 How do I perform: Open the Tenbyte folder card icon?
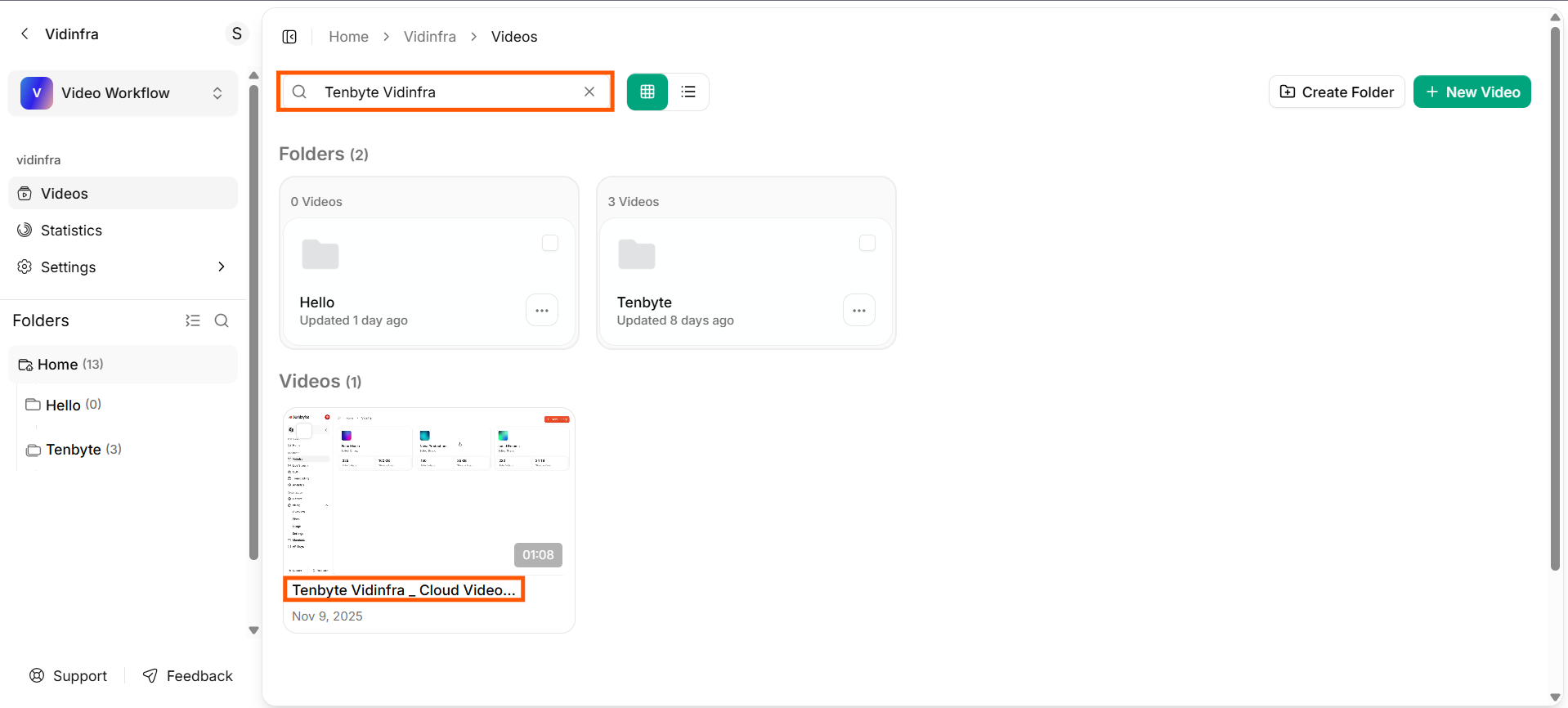637,254
